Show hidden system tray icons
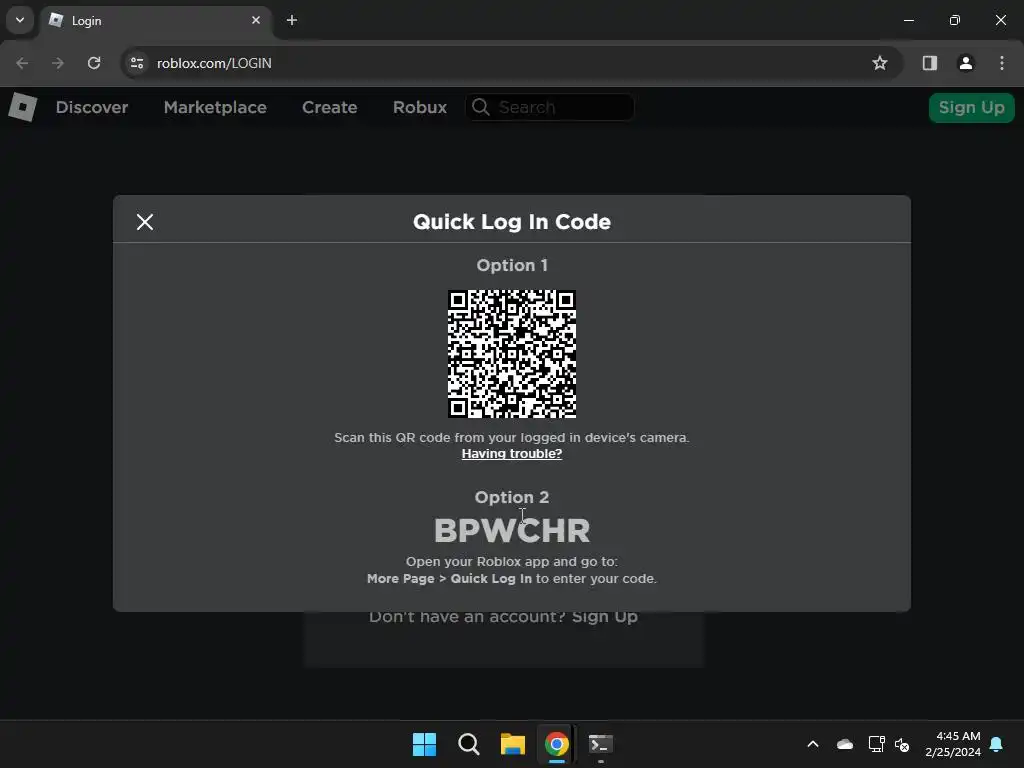 coord(813,744)
